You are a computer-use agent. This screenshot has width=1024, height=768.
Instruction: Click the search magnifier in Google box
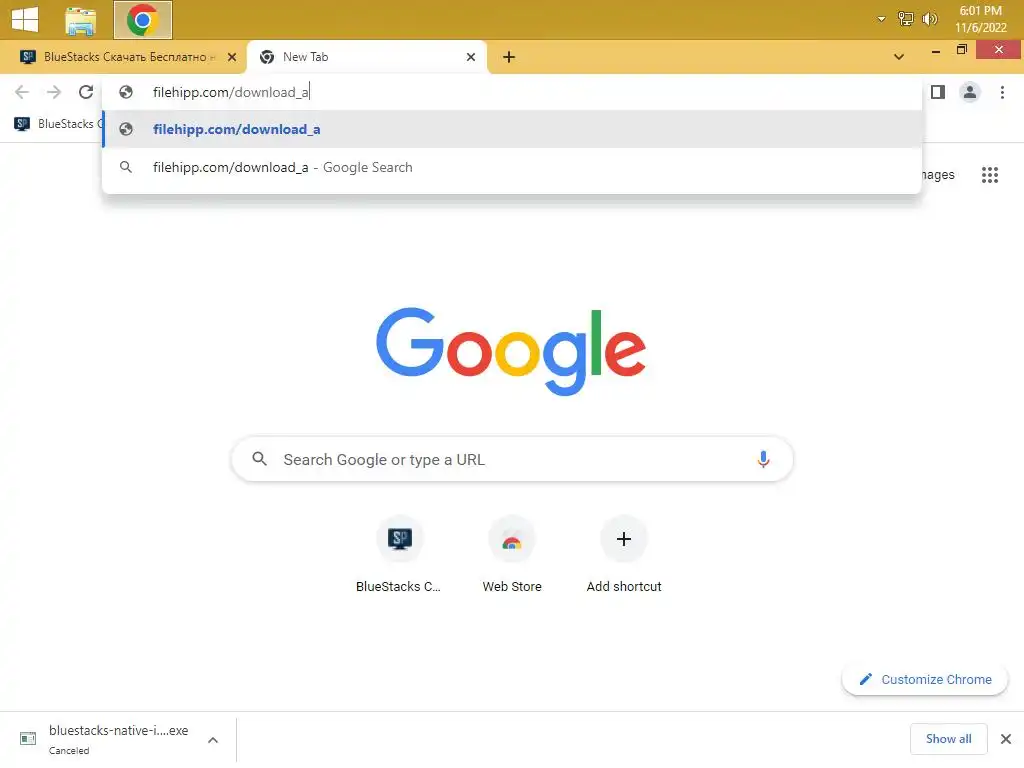pos(259,459)
